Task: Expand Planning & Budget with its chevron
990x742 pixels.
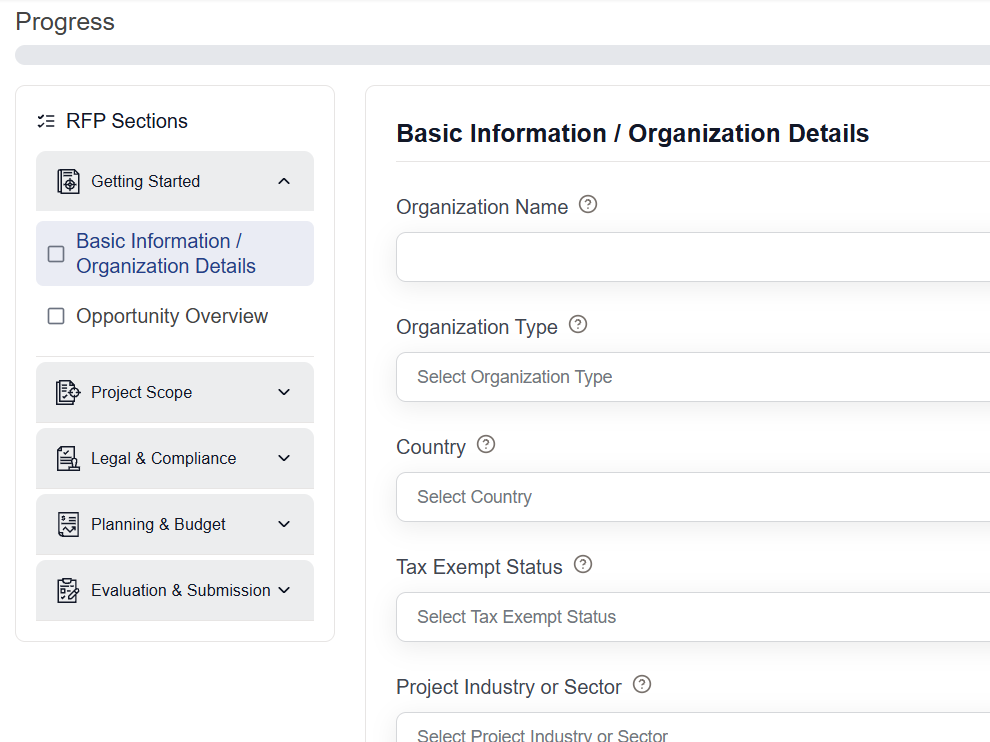Action: 284,524
